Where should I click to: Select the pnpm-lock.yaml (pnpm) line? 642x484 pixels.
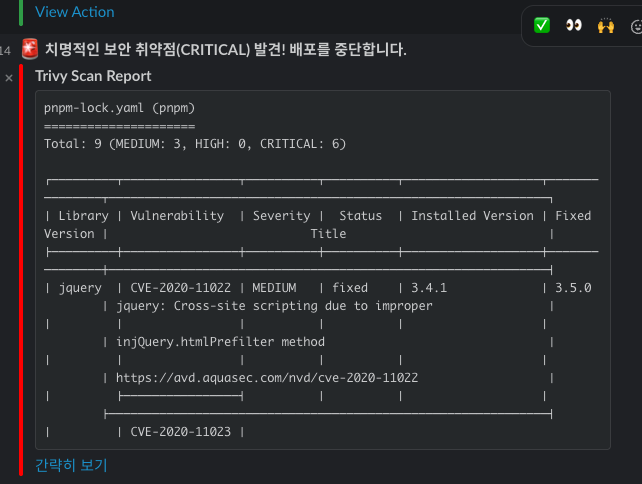(120, 108)
